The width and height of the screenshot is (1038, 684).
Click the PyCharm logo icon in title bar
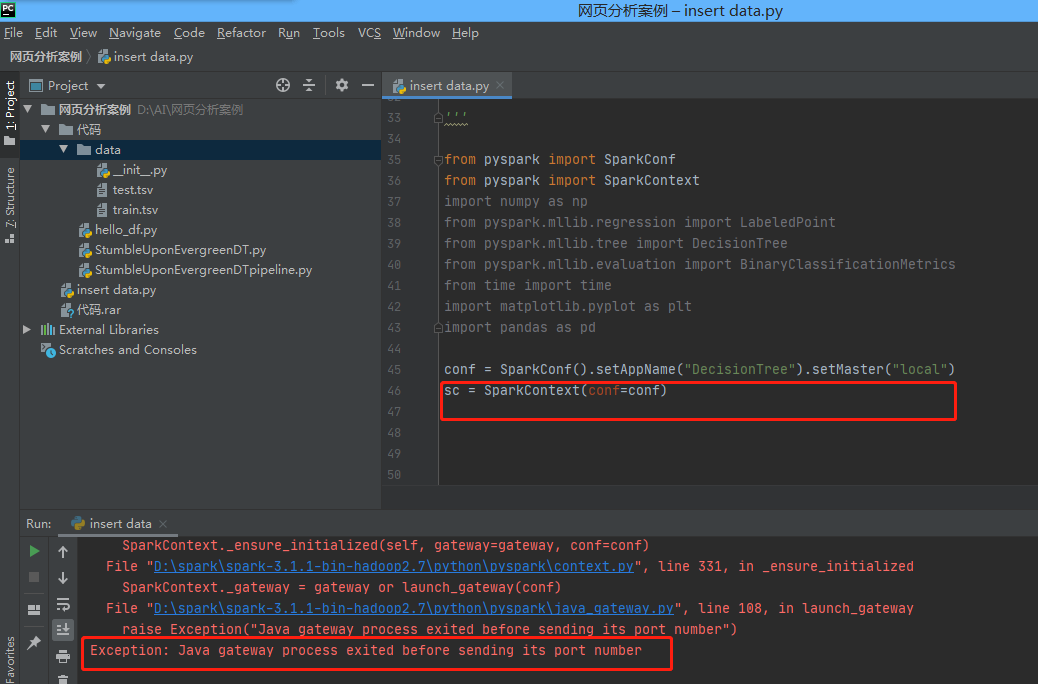(x=8, y=9)
